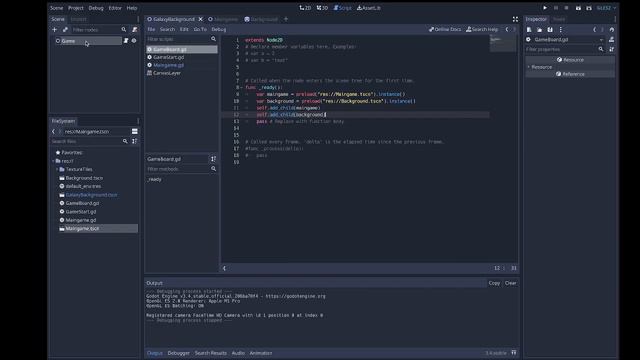Toggle distraction-free mode icon
640x360 pixels.
515,19
